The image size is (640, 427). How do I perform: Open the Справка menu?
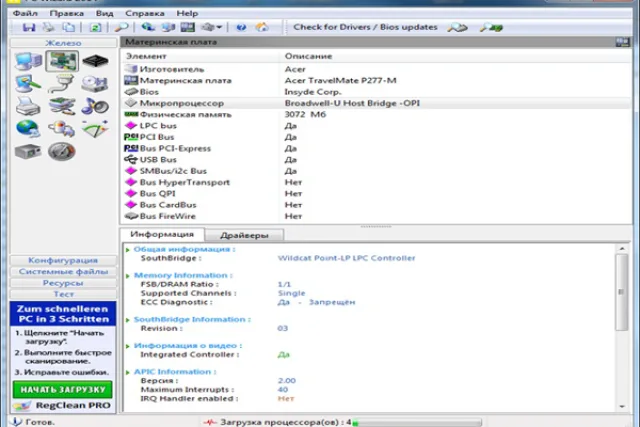(x=145, y=13)
